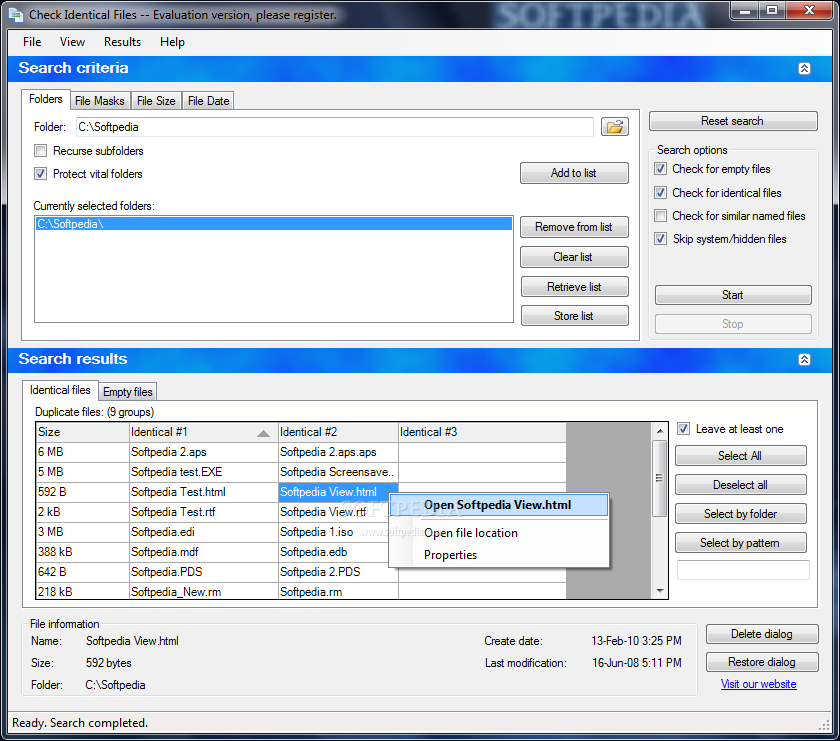Select Softpedia.PDS cell

point(204,572)
